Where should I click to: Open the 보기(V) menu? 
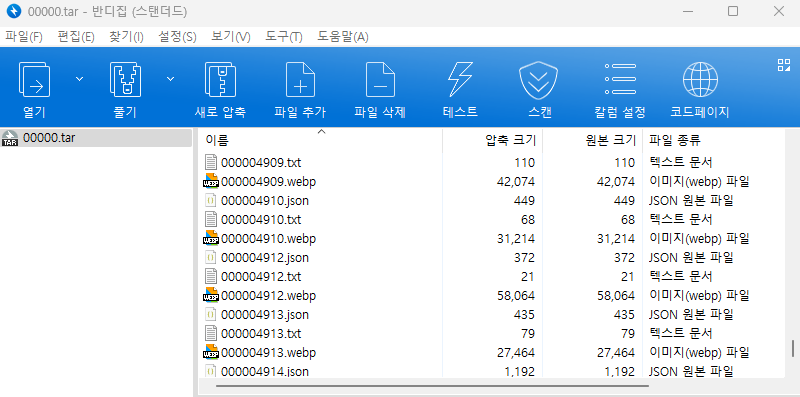coord(231,37)
